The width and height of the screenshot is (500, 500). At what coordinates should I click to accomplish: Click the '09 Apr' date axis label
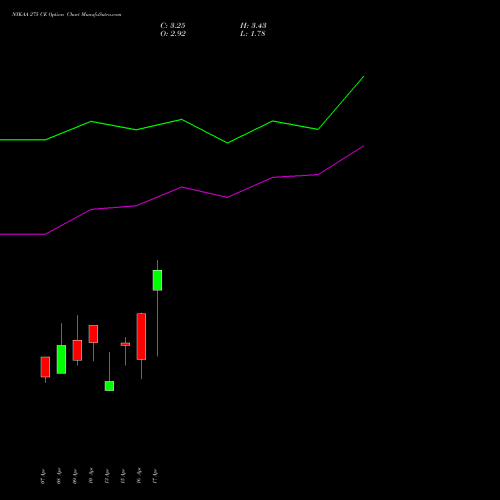coord(75,476)
